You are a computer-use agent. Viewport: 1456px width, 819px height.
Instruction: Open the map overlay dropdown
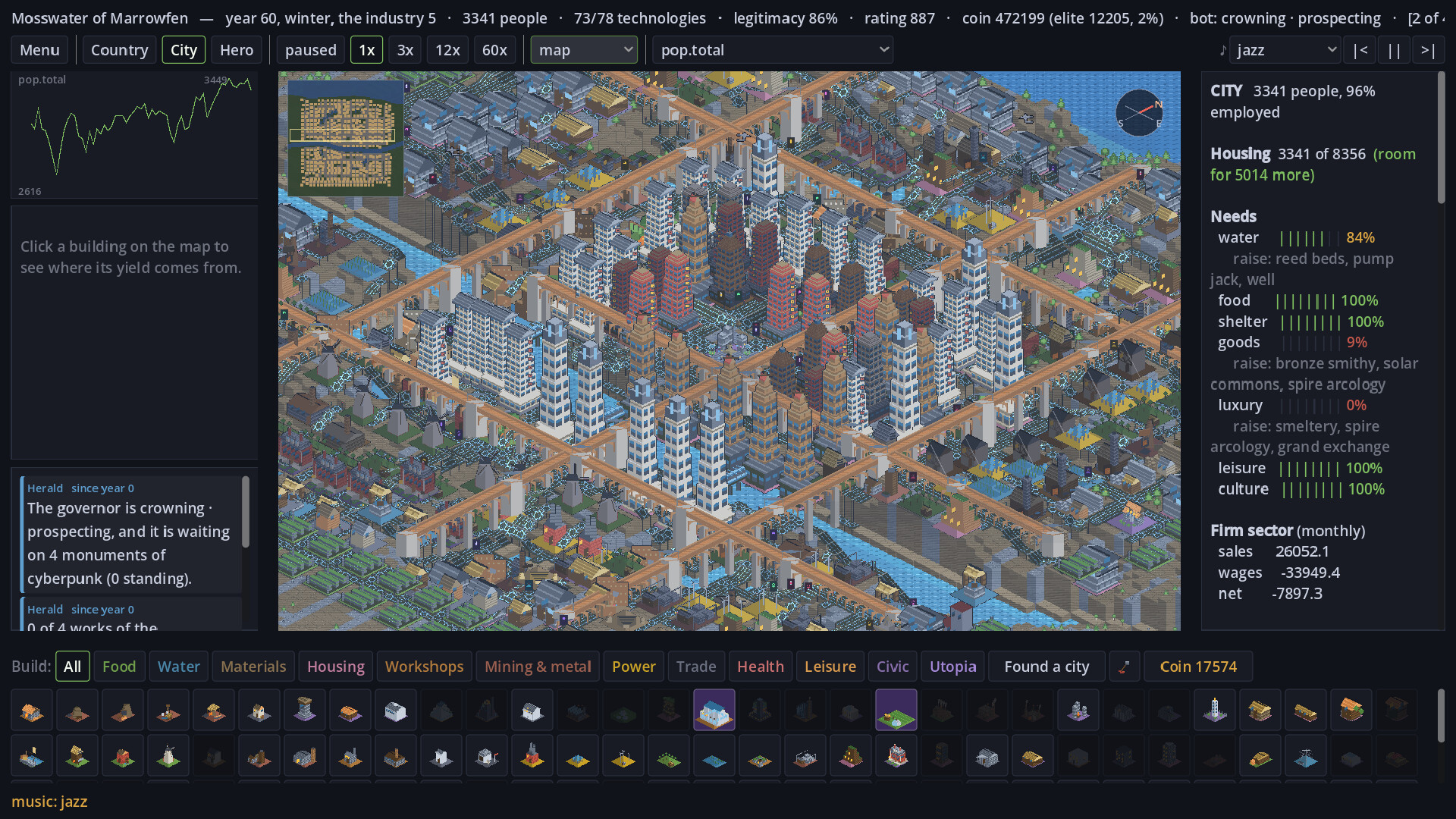point(584,50)
